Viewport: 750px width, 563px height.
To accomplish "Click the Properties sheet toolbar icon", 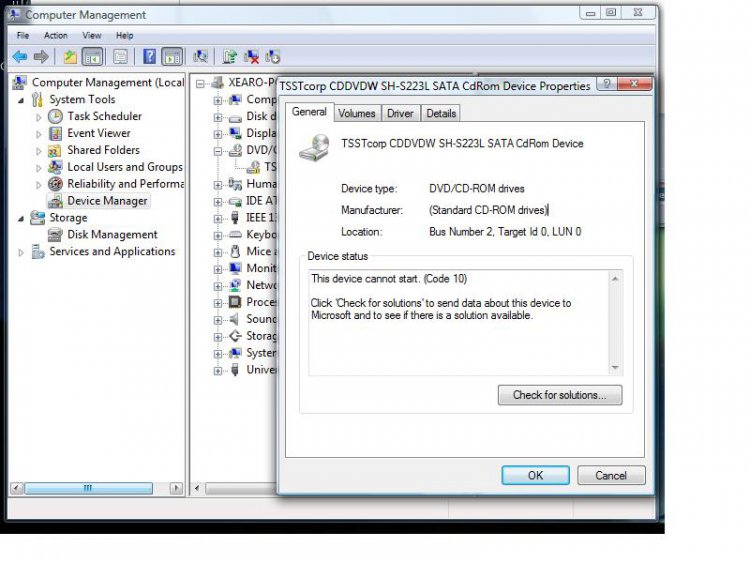I will (x=121, y=57).
